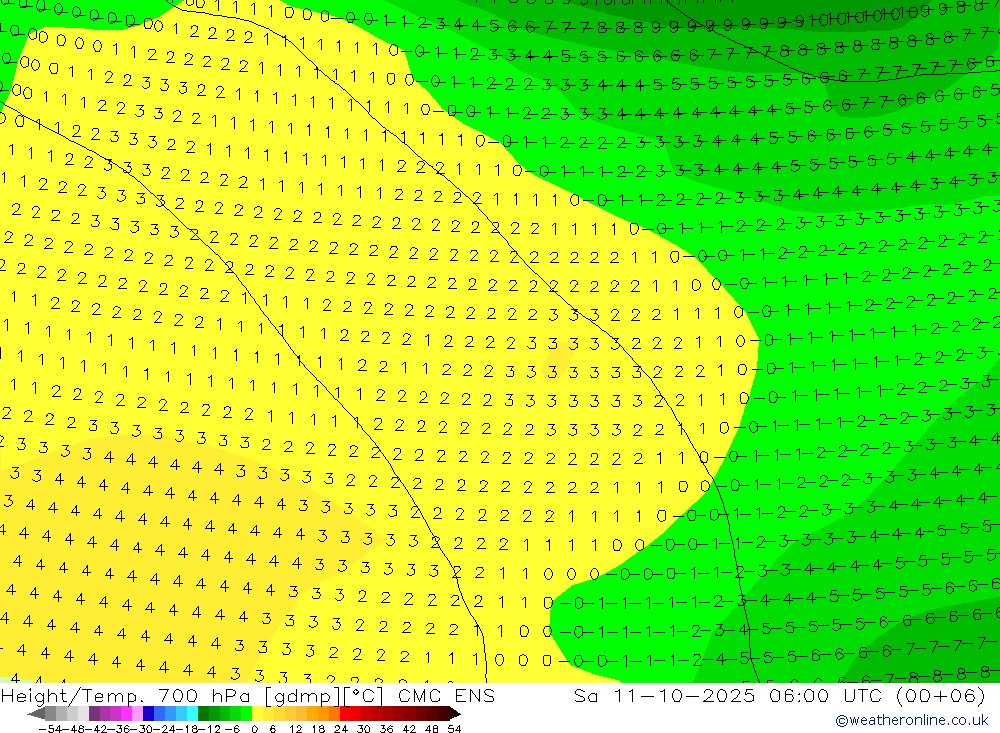Pick the cyan legend swatch near -18

click(192, 713)
